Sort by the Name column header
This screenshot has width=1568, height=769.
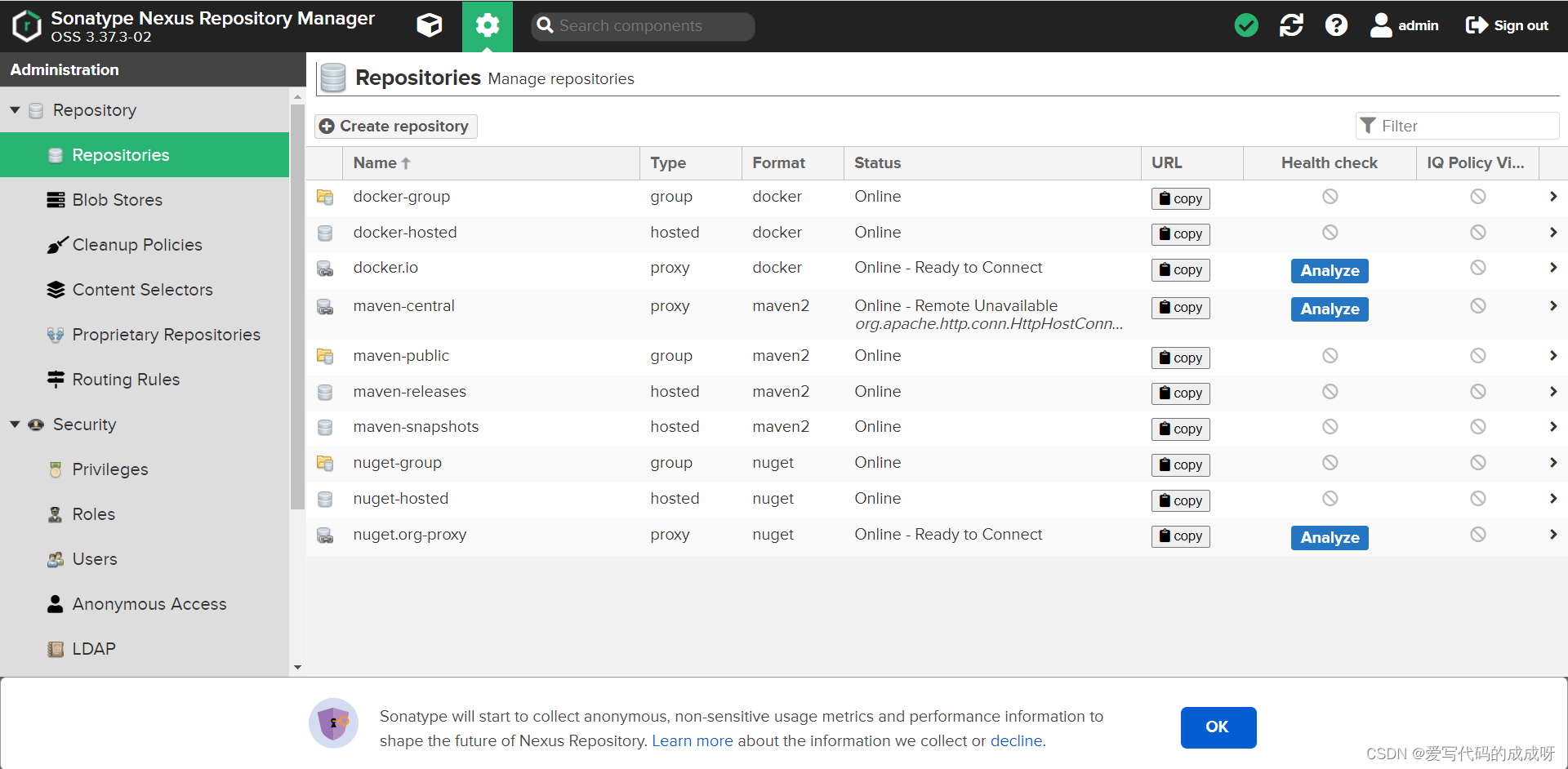click(491, 162)
